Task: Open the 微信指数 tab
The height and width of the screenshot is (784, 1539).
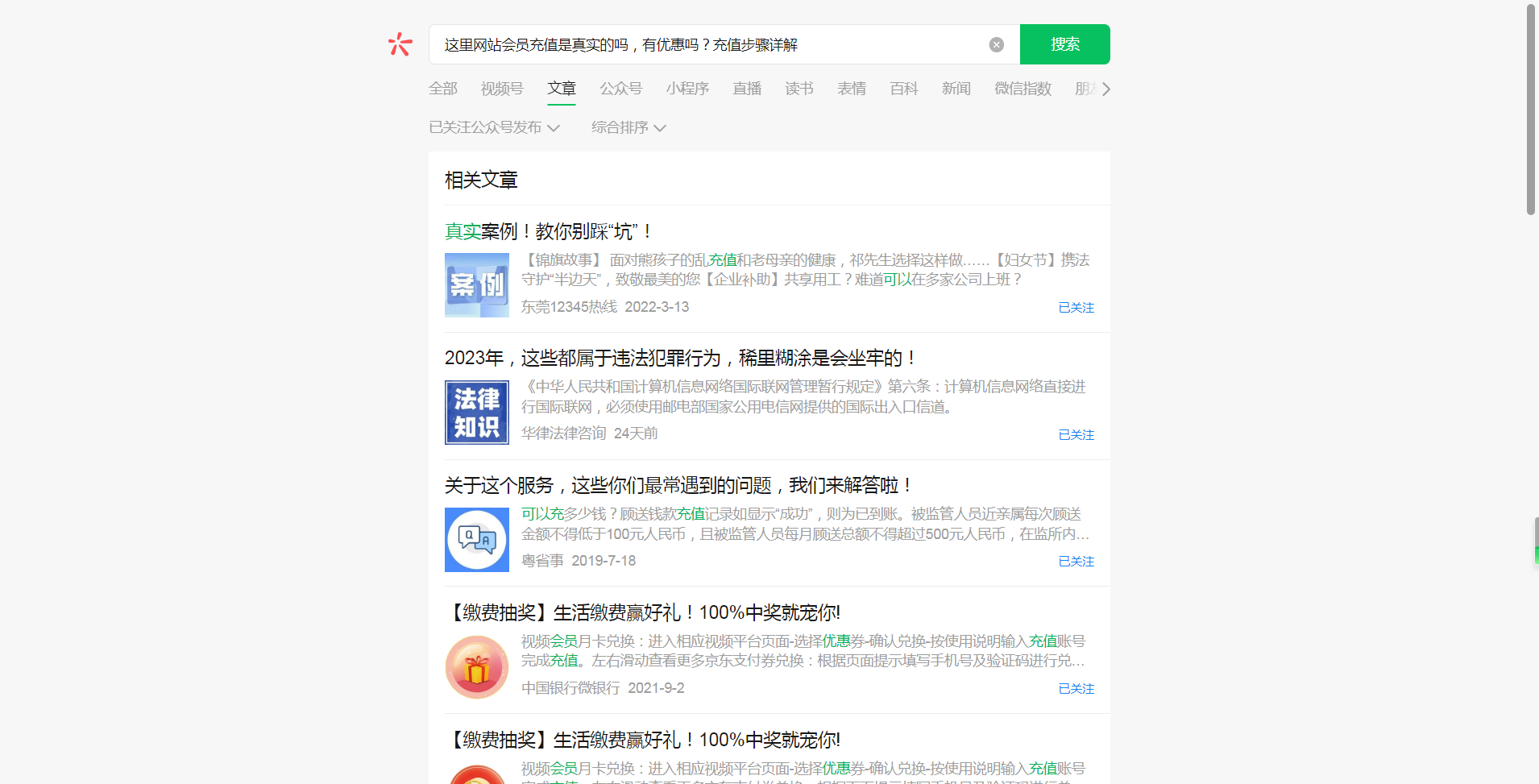Action: (1023, 89)
